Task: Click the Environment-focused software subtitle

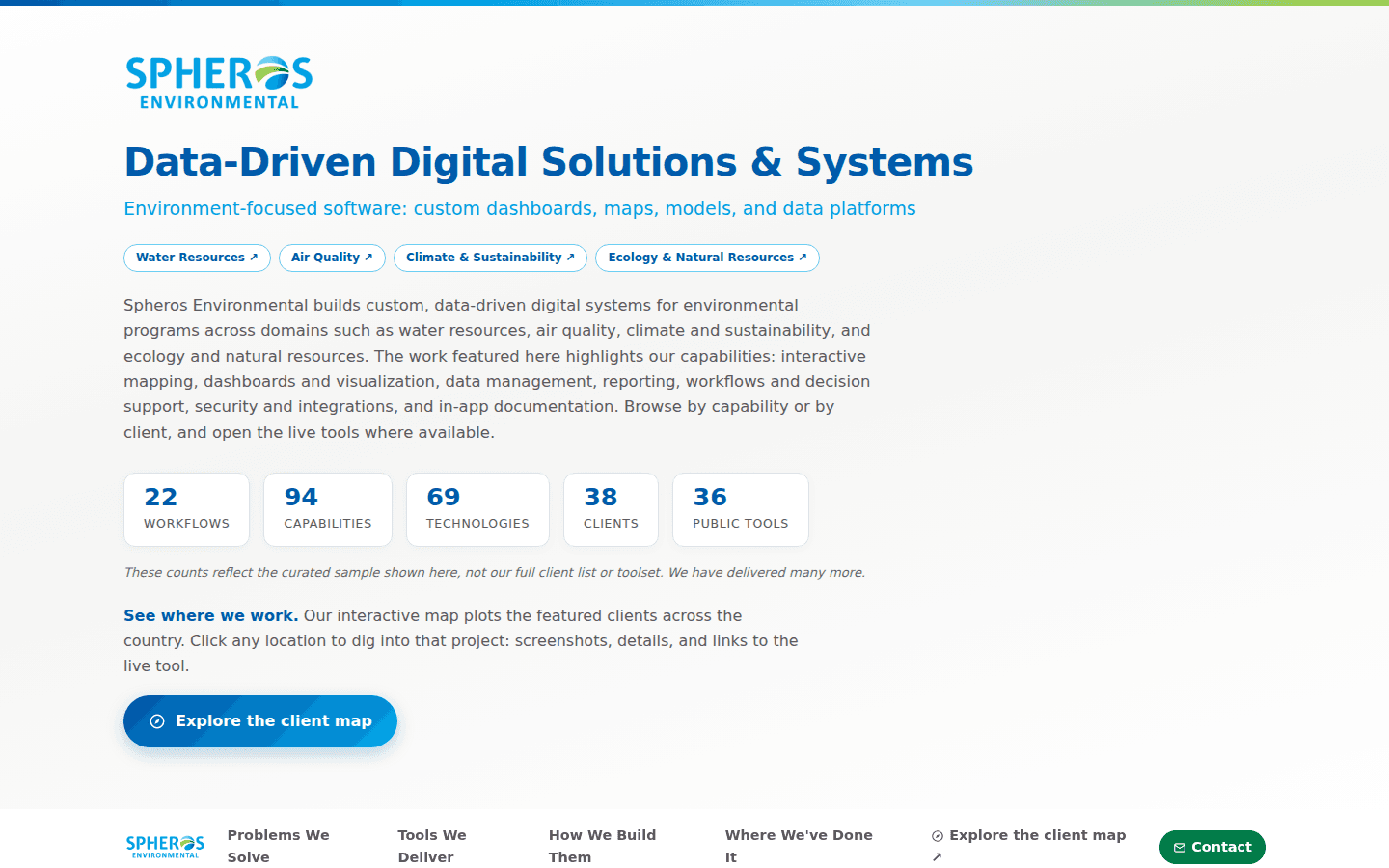Action: [x=520, y=209]
